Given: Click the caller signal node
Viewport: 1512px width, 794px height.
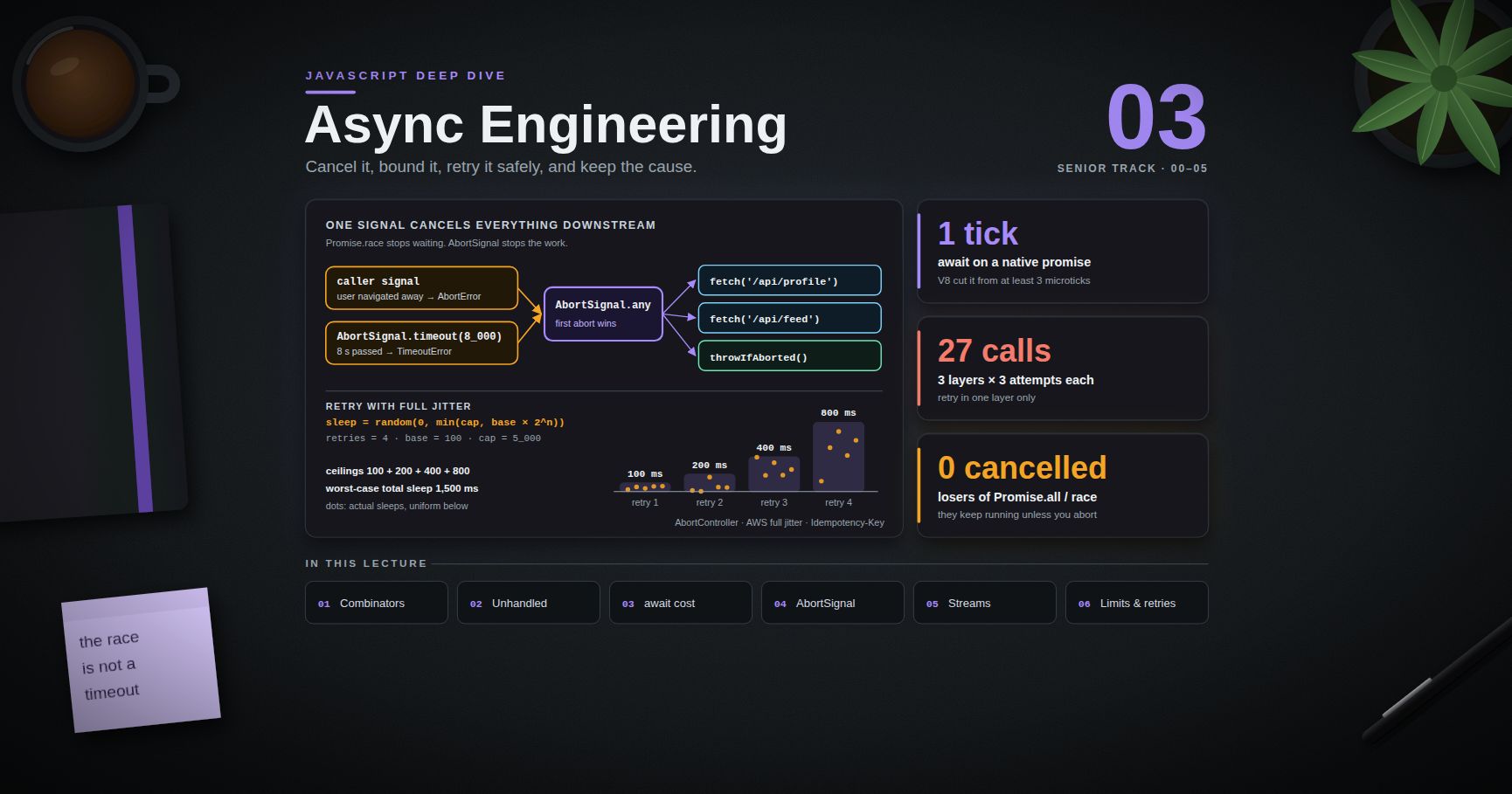Looking at the screenshot, I should [421, 288].
